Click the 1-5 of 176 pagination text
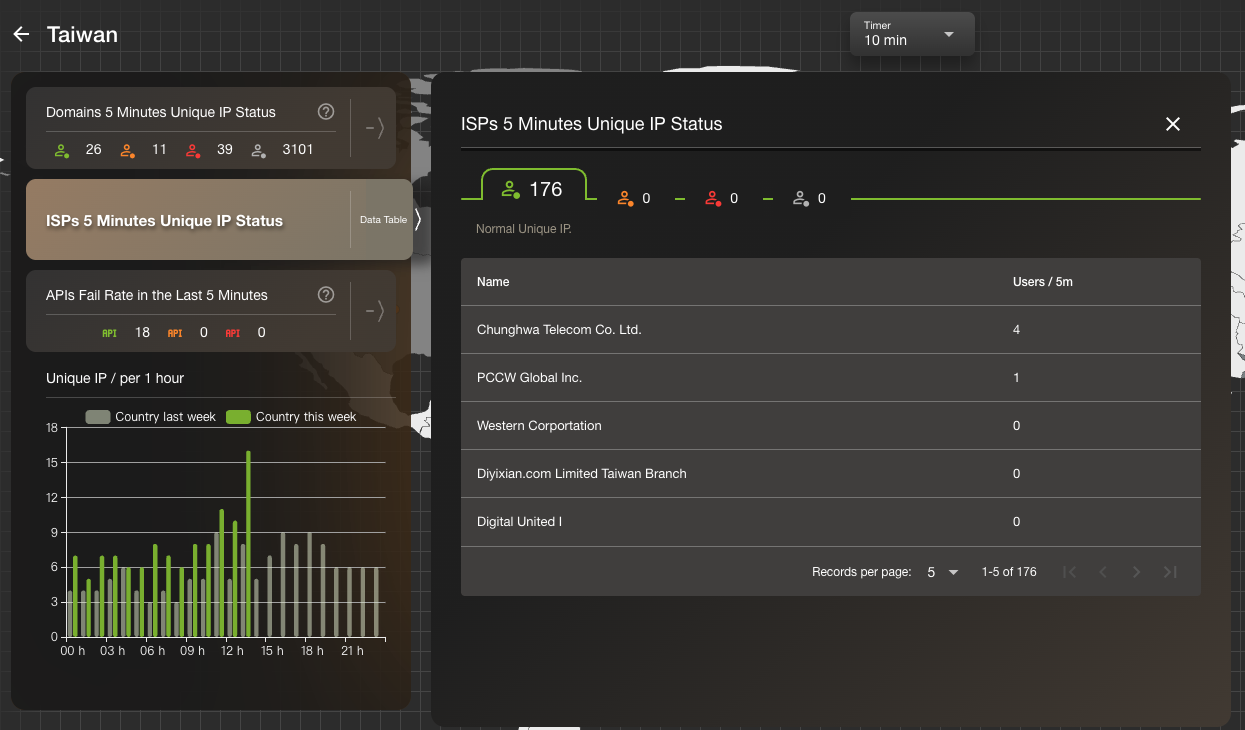Viewport: 1245px width, 730px height. tap(1009, 572)
